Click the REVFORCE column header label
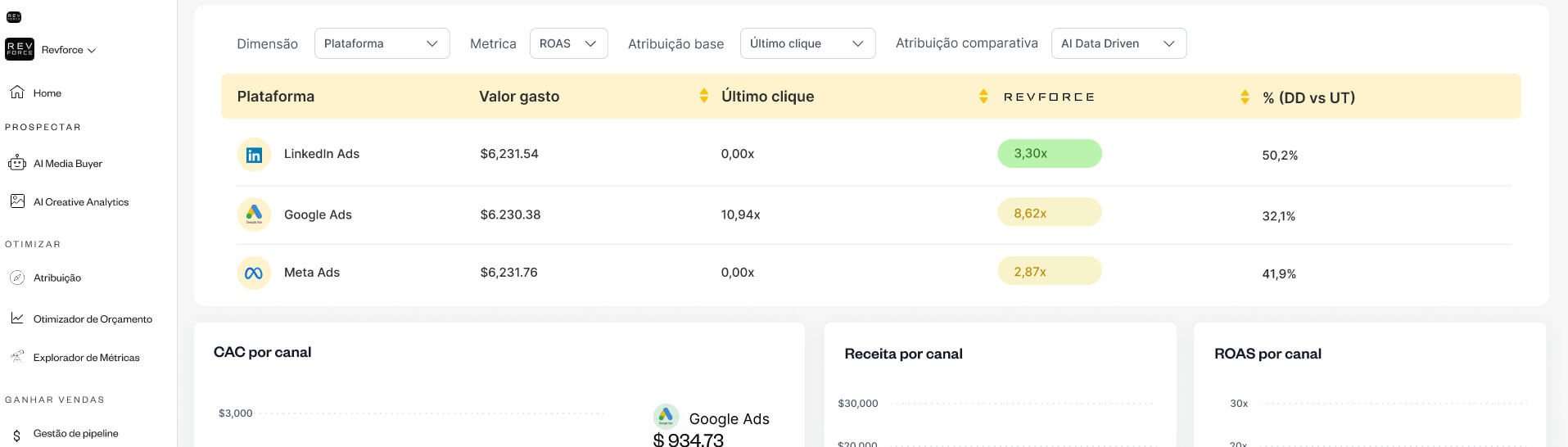1568x447 pixels. point(1049,97)
